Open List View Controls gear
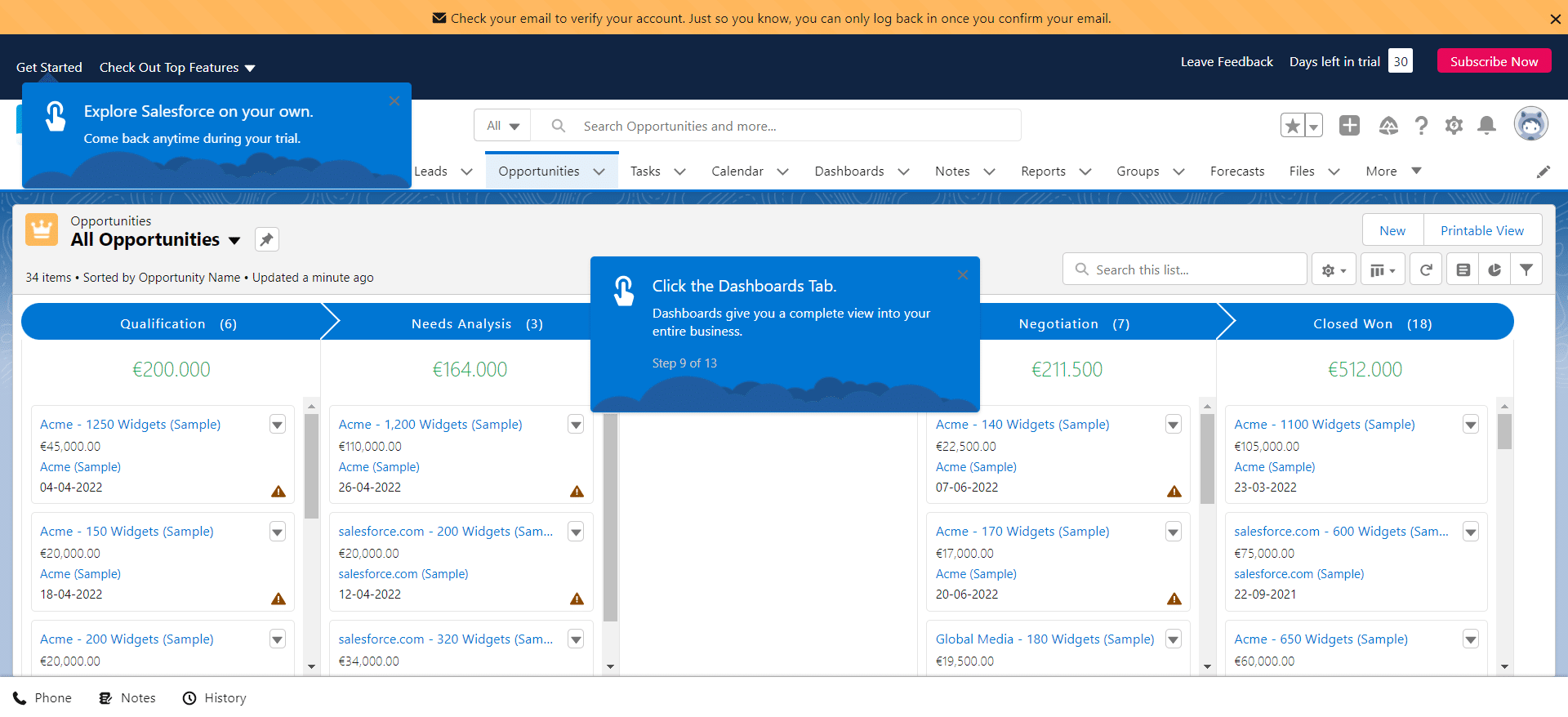This screenshot has height=717, width=1568. click(x=1334, y=269)
